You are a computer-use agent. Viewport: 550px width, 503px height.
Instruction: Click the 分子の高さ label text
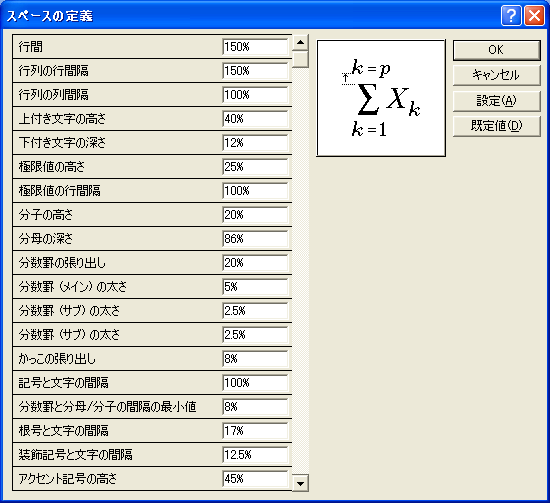[x=46, y=215]
